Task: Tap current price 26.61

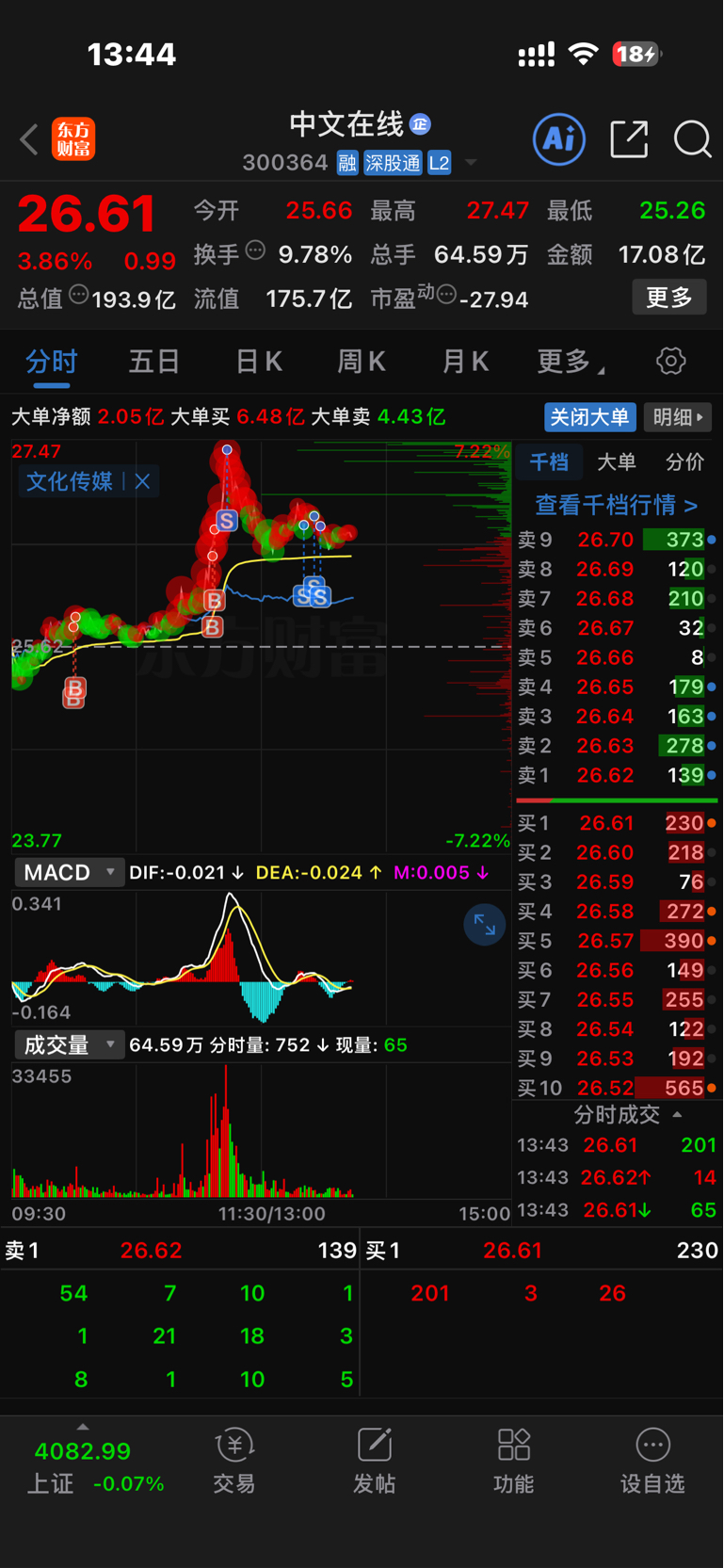Action: 87,214
